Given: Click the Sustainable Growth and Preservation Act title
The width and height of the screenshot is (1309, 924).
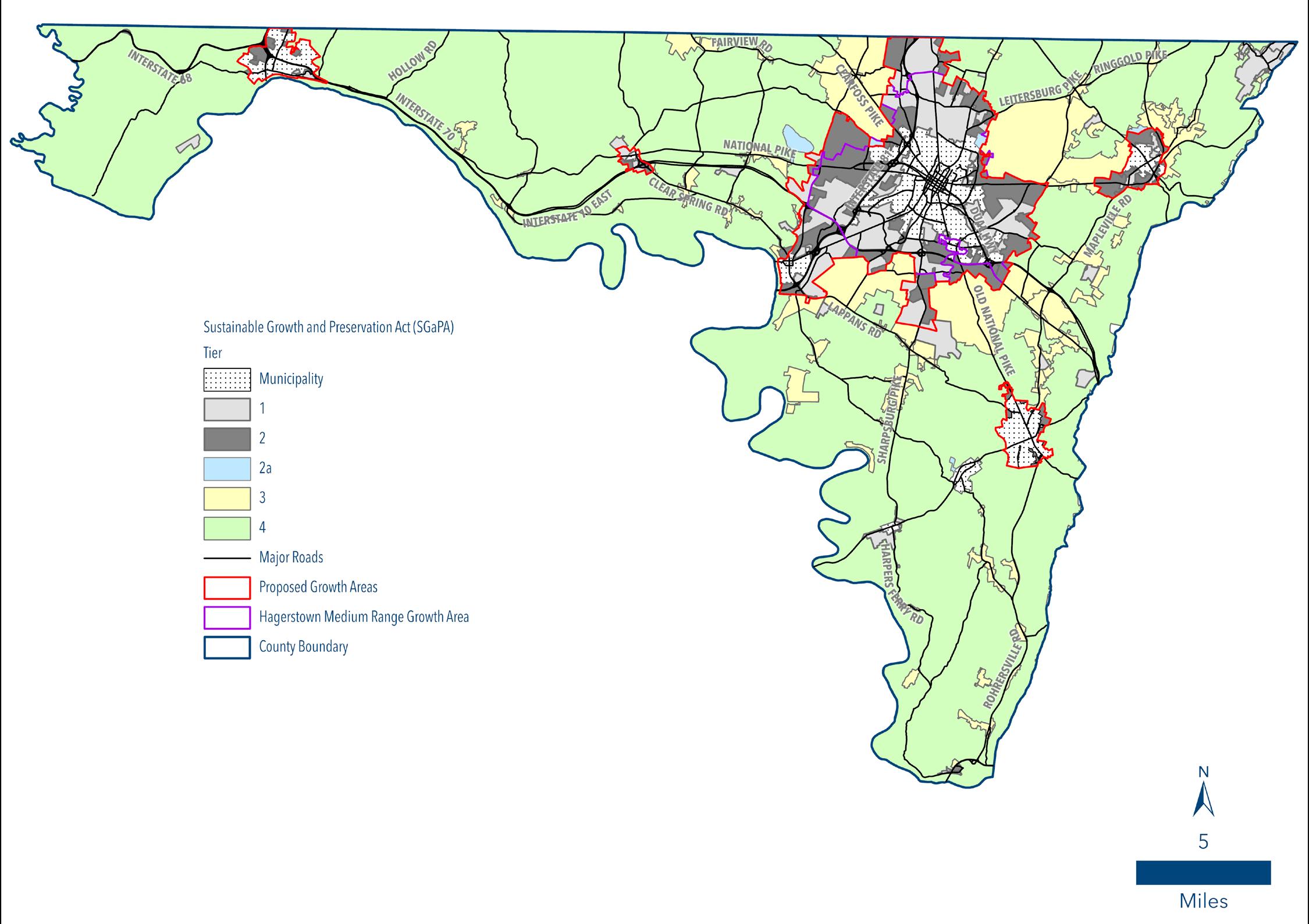Looking at the screenshot, I should [x=328, y=327].
